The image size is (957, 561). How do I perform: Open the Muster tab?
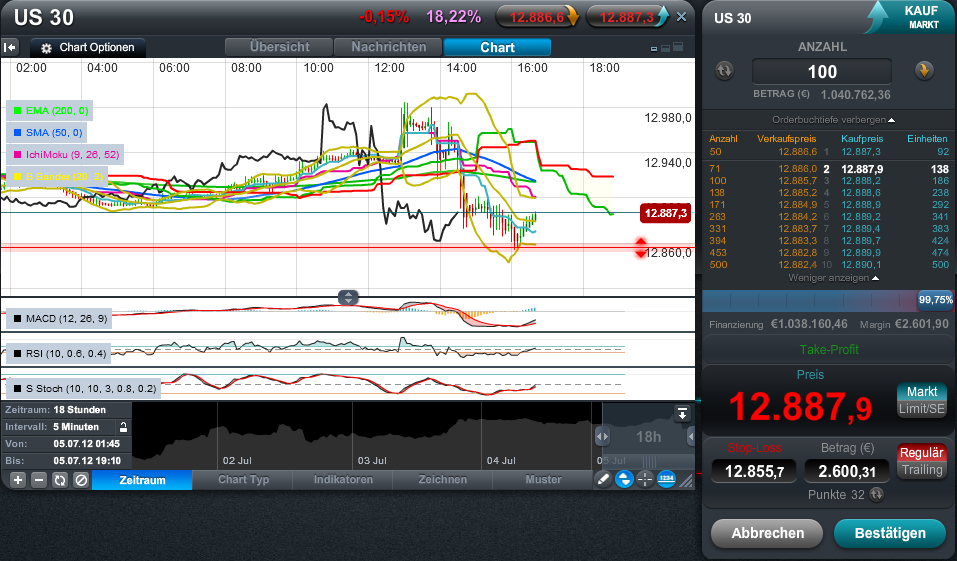point(543,480)
